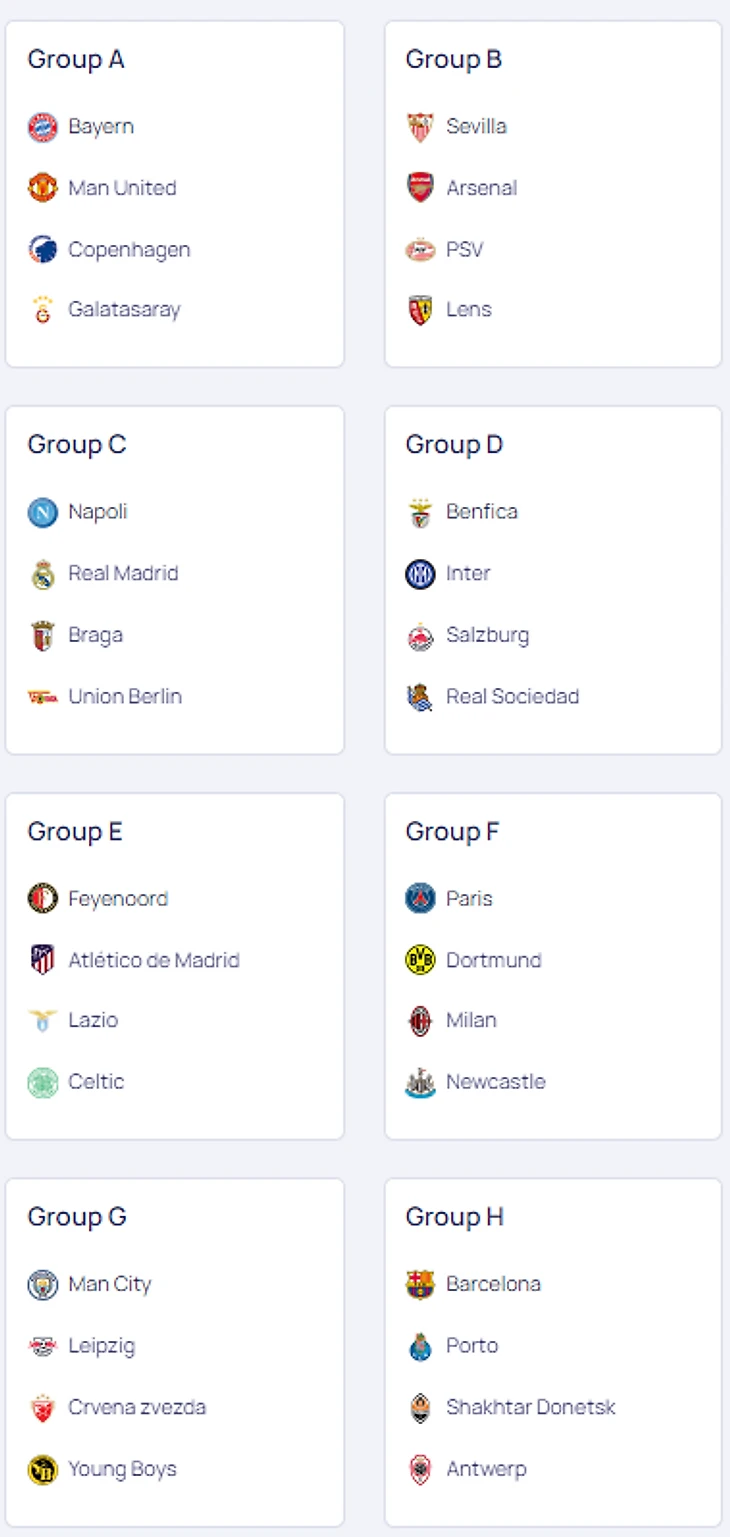Open the Galatasaray team link
This screenshot has height=1537, width=730.
pos(124,309)
